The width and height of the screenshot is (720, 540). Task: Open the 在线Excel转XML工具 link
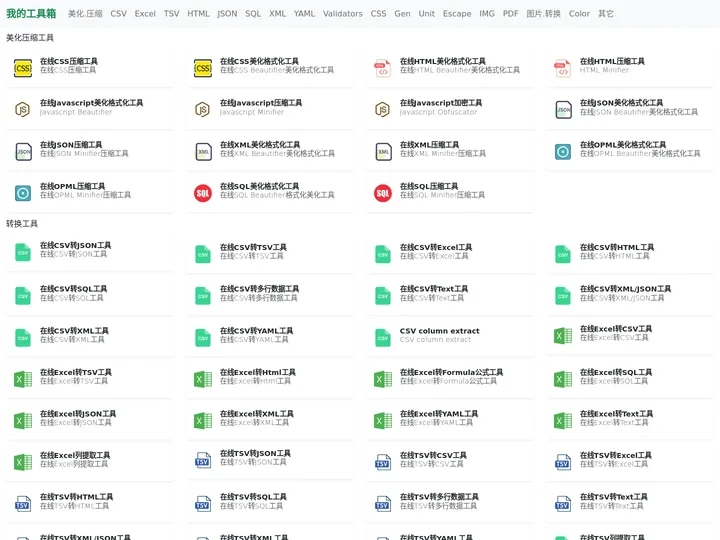[x=257, y=414]
